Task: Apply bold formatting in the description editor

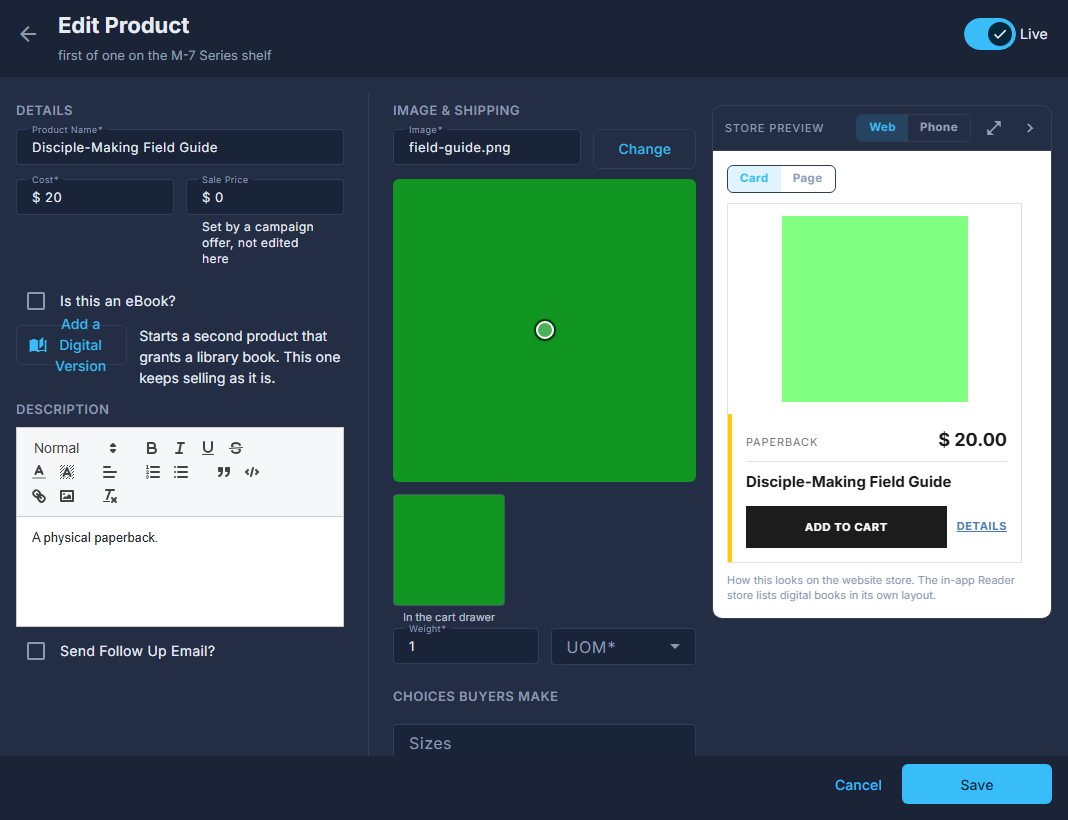Action: 151,448
